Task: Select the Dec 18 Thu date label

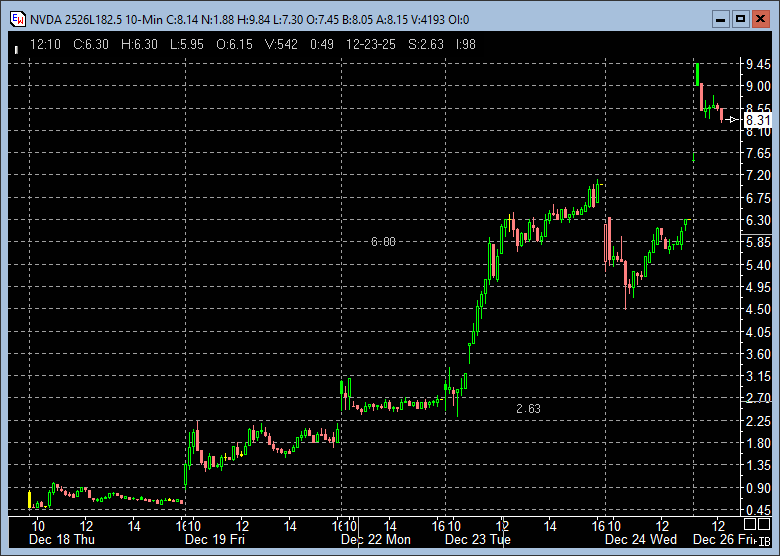Action: click(62, 539)
